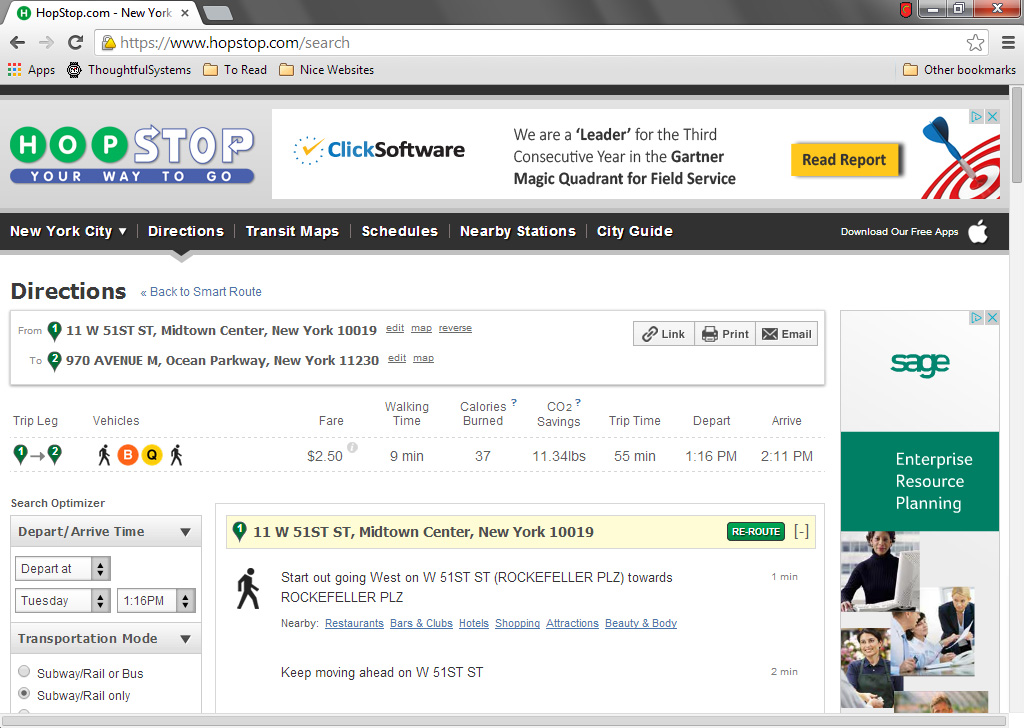Click the yellow Q train icon
The width and height of the screenshot is (1024, 728).
(x=152, y=455)
